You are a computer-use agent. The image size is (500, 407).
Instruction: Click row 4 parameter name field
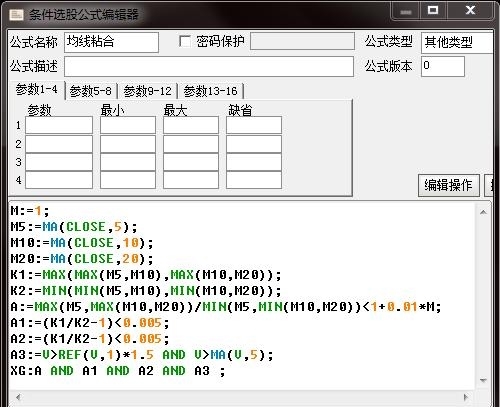coord(59,180)
